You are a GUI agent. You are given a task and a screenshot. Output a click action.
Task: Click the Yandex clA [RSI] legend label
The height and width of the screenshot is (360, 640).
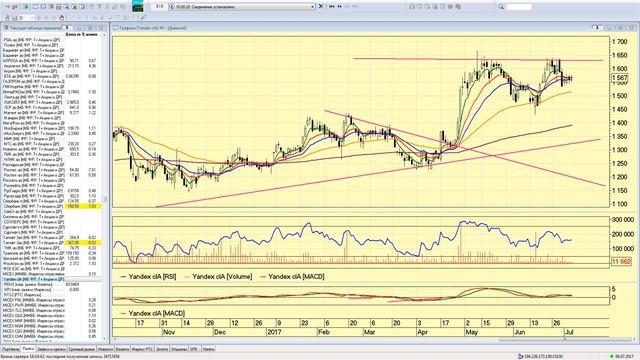pos(152,277)
